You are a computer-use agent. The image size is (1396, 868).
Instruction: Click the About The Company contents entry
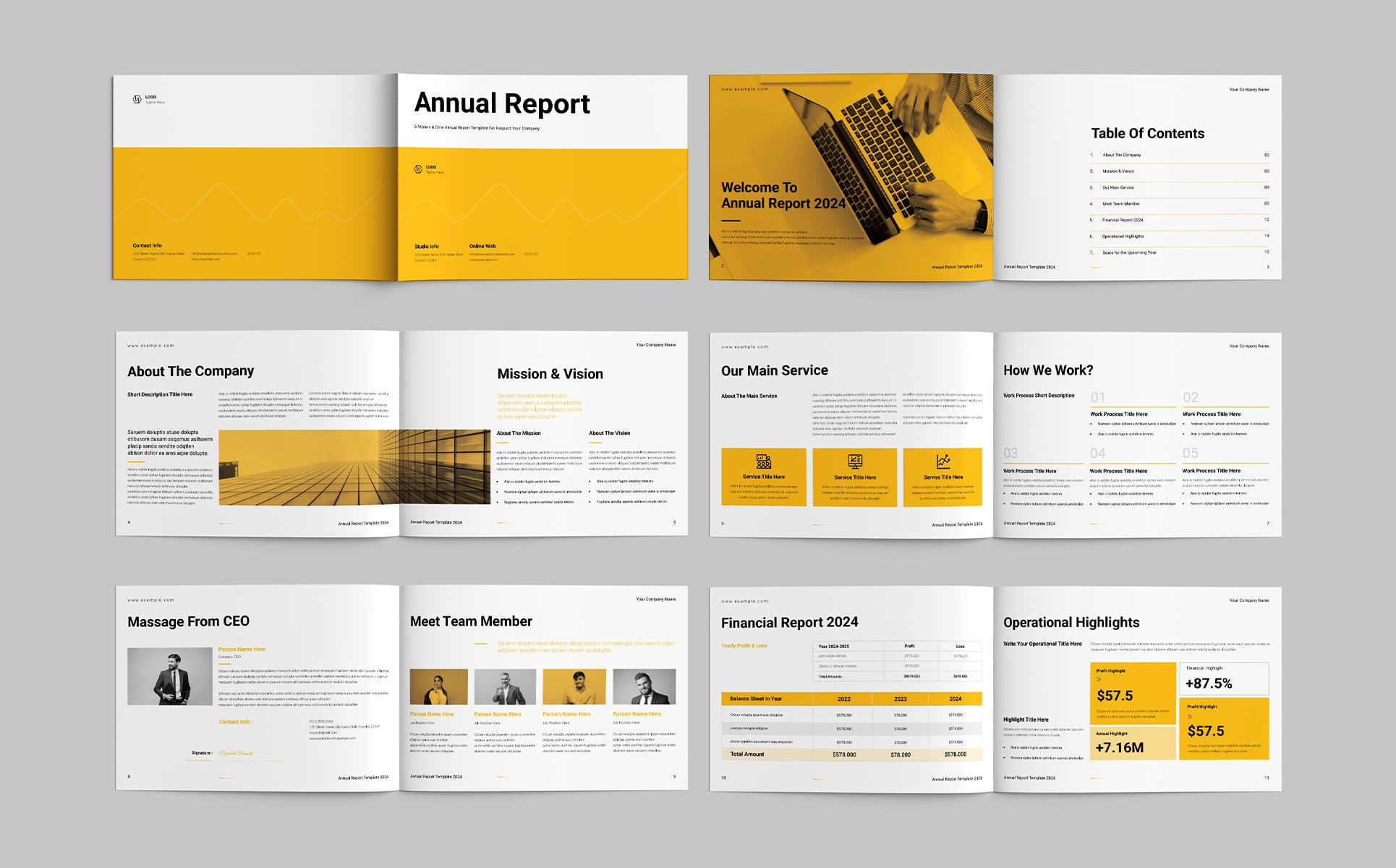click(x=1121, y=155)
